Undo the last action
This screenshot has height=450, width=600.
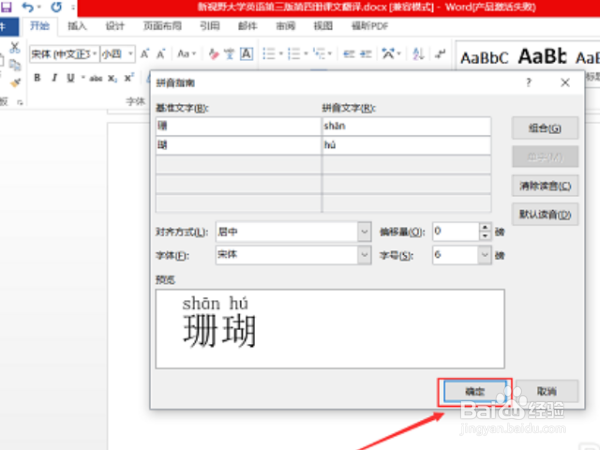[x=28, y=7]
